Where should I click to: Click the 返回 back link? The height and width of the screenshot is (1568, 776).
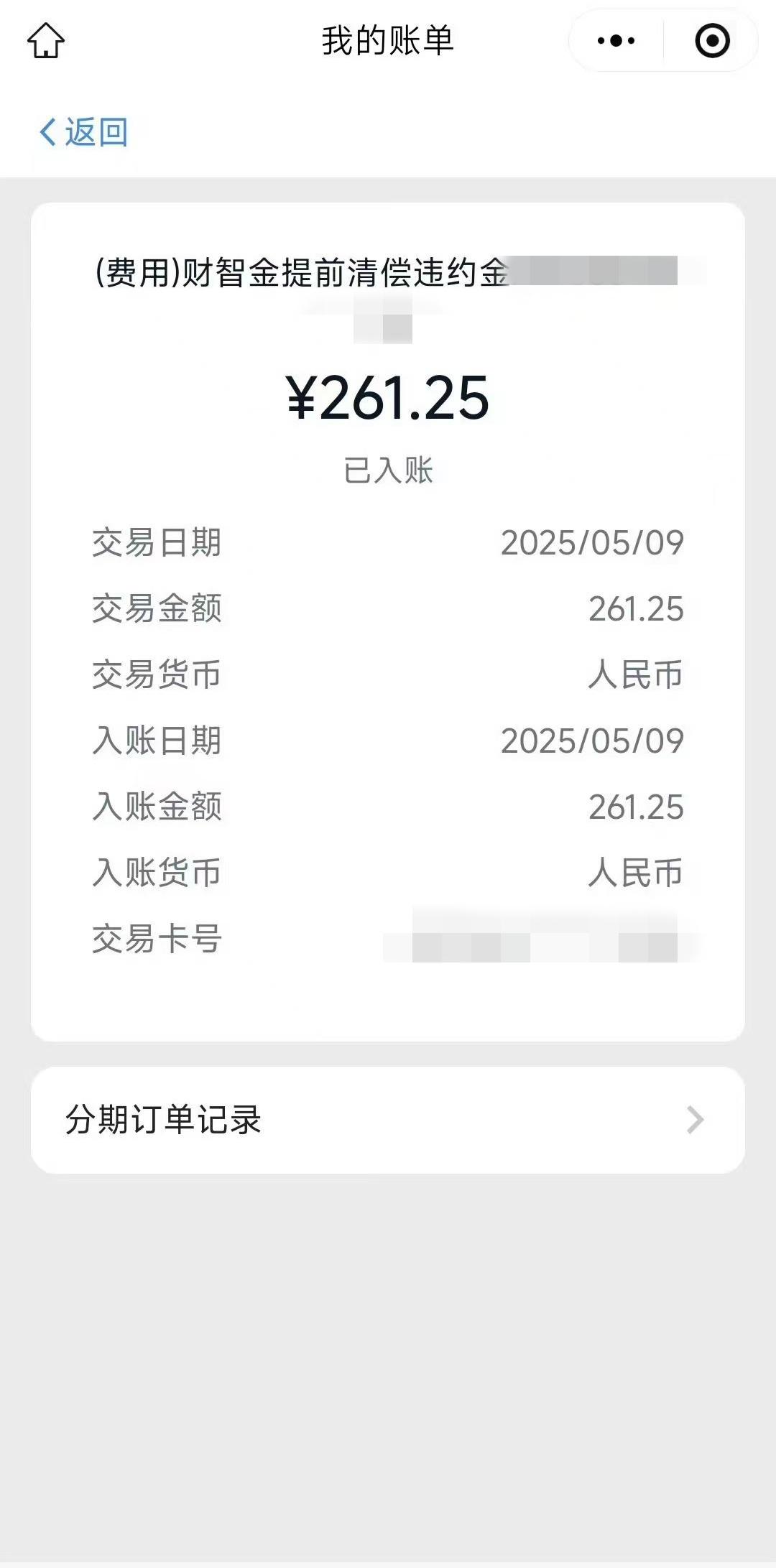click(x=96, y=132)
